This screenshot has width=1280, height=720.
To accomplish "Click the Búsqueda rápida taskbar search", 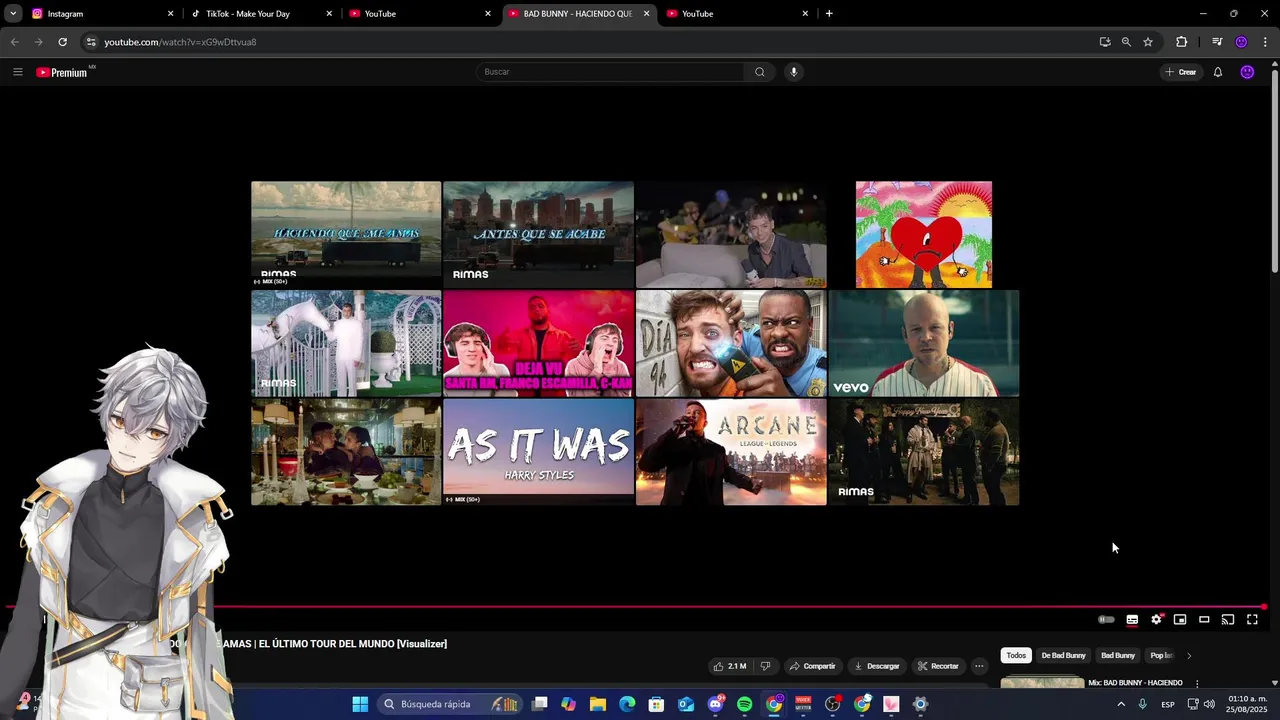I will 450,704.
